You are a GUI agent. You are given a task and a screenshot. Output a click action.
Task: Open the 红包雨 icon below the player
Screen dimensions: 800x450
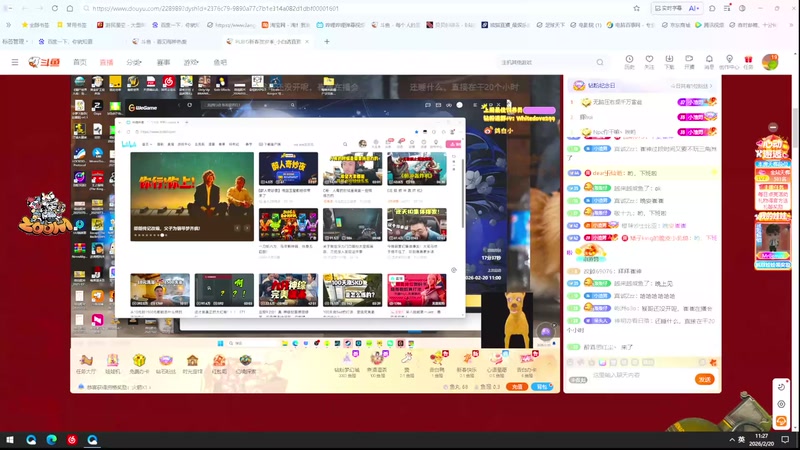tap(219, 364)
